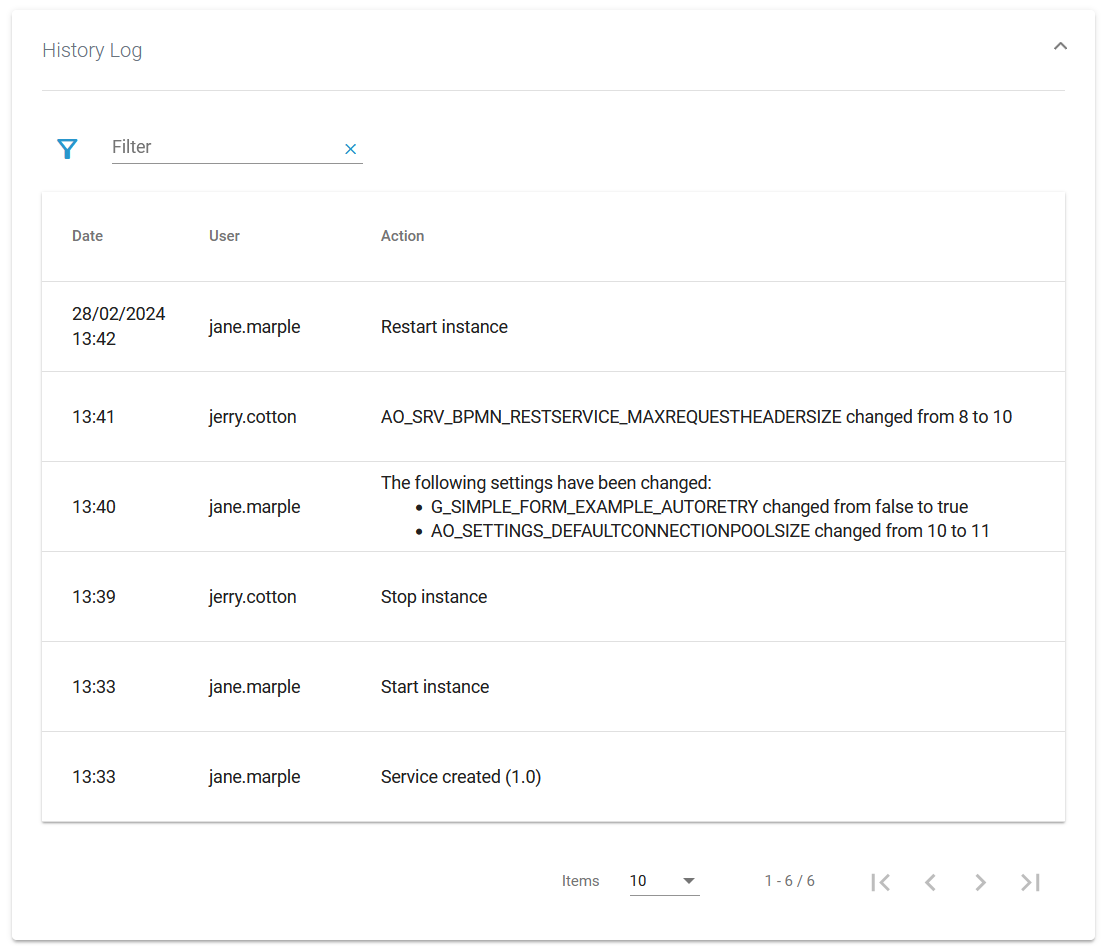Viewport: 1105px width, 949px height.
Task: Click the Action column header
Action: [402, 236]
